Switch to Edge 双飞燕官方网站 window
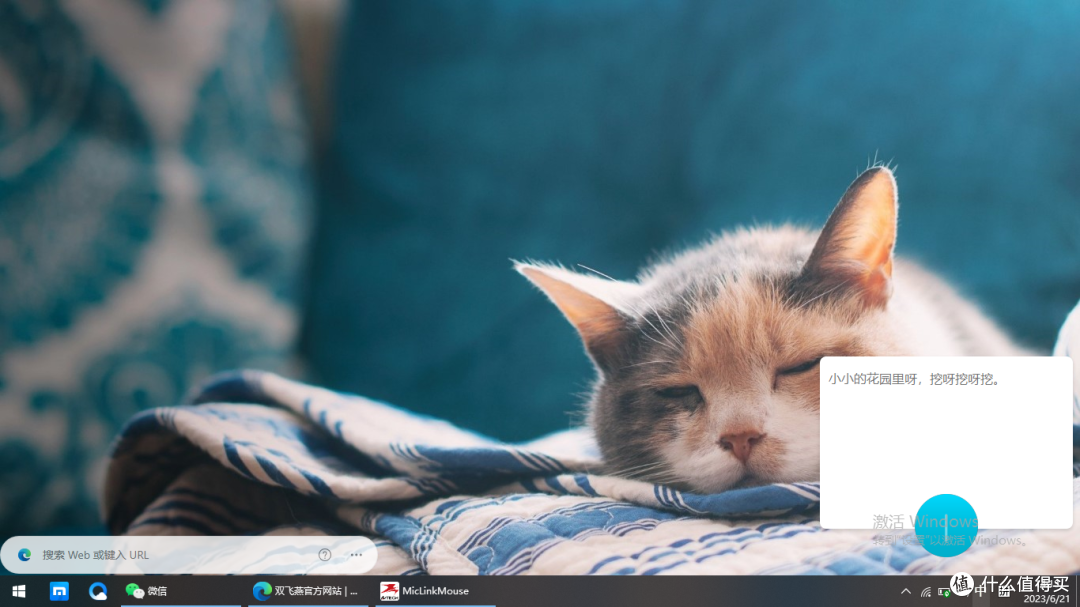 pyautogui.click(x=306, y=591)
